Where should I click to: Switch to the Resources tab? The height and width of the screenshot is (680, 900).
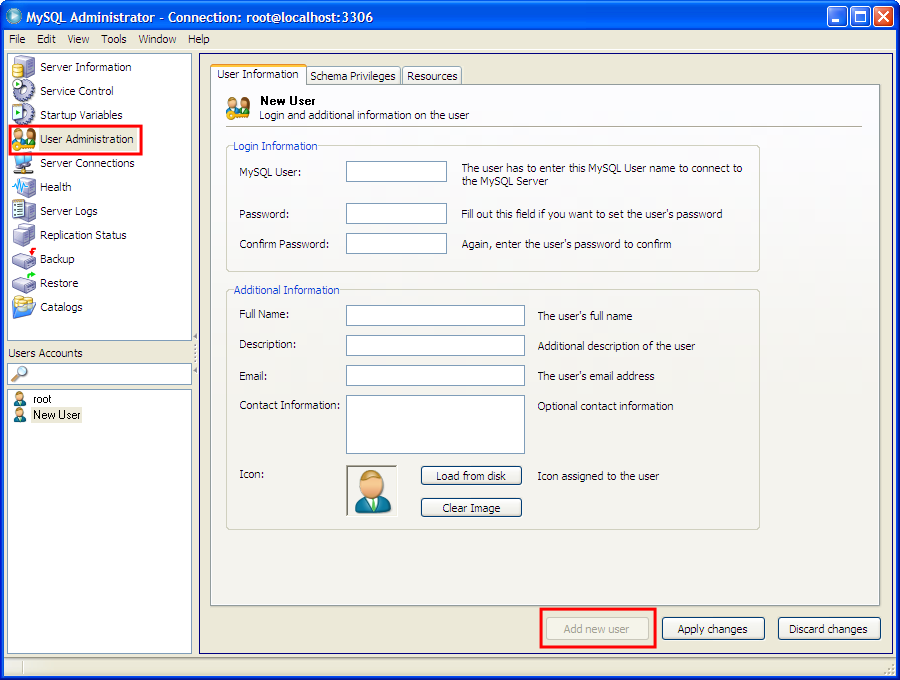432,76
